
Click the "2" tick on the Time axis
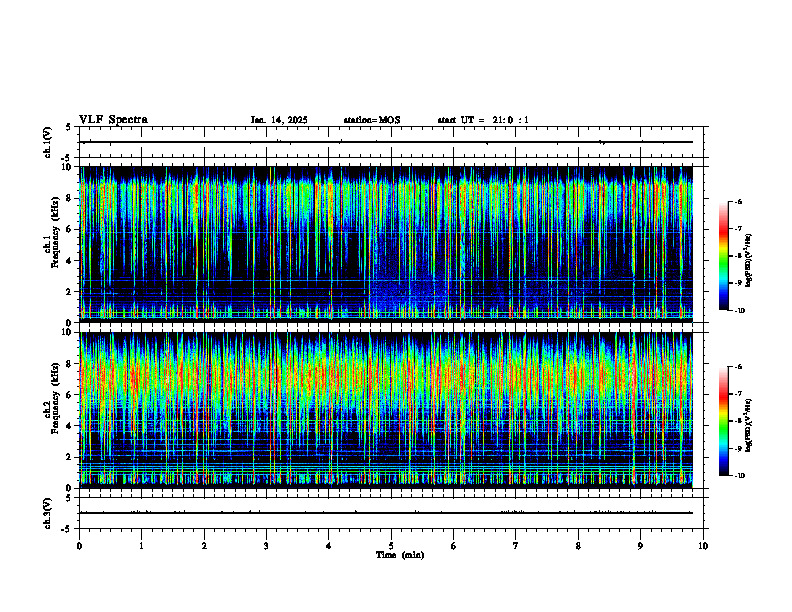(204, 546)
